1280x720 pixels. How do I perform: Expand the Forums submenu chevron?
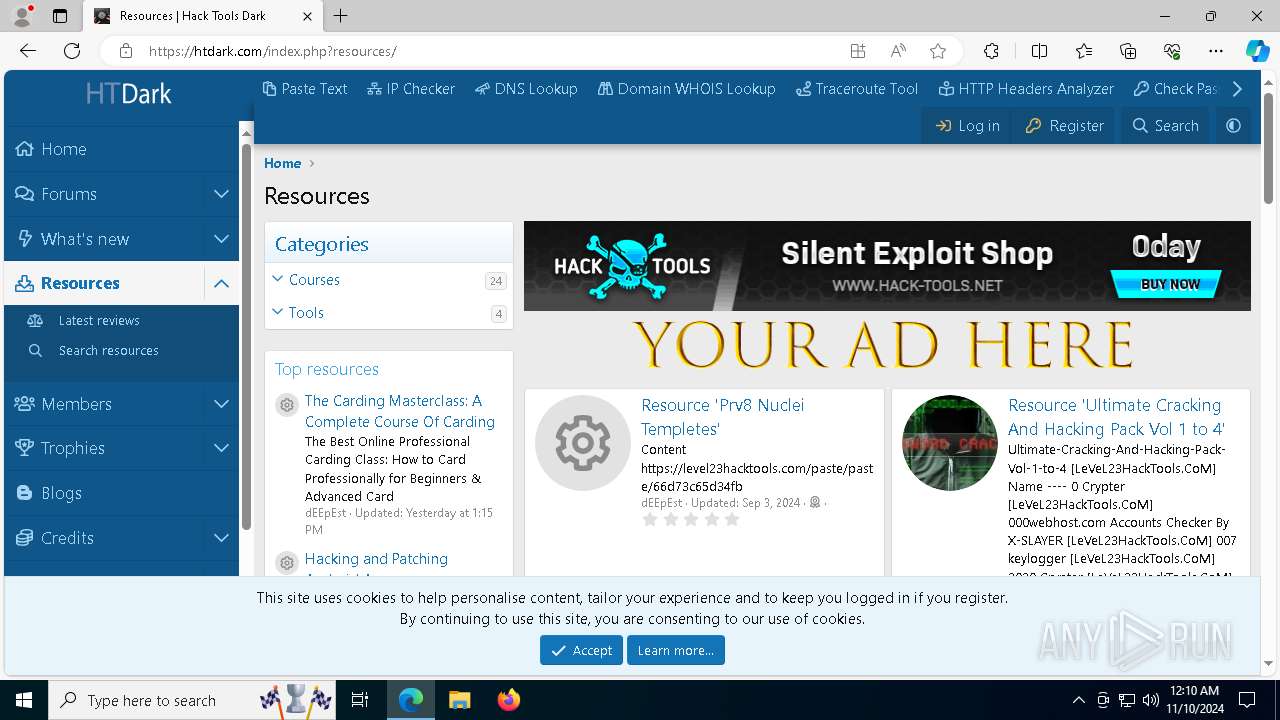point(221,194)
